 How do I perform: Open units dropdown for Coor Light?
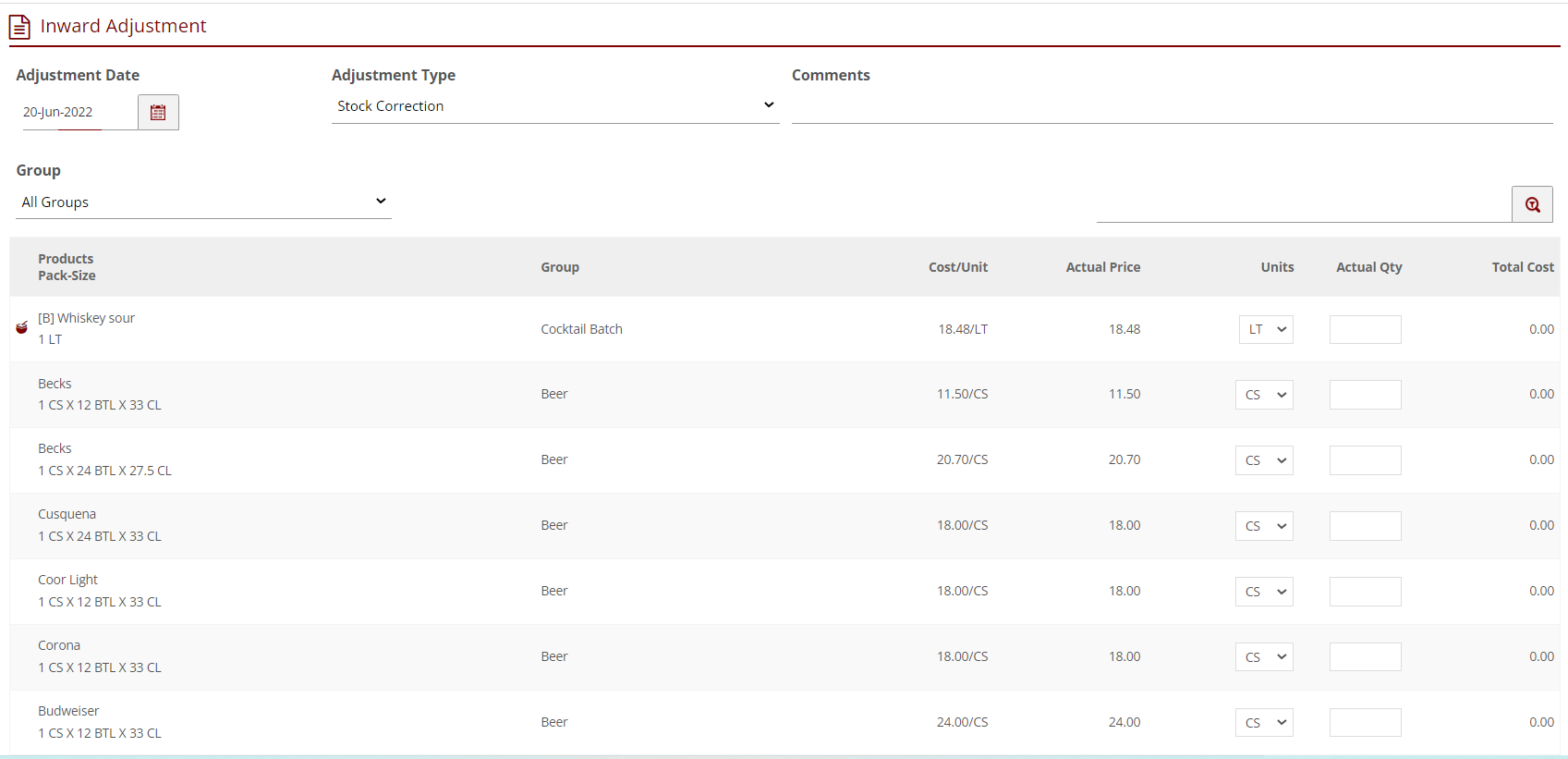click(1264, 592)
